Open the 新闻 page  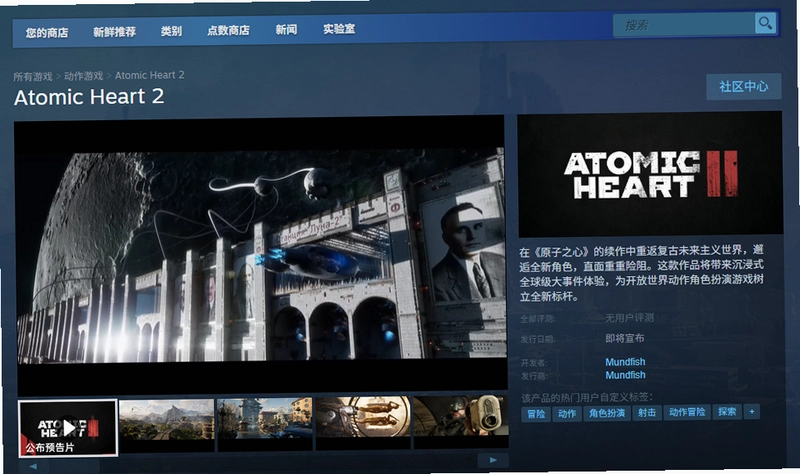click(286, 30)
